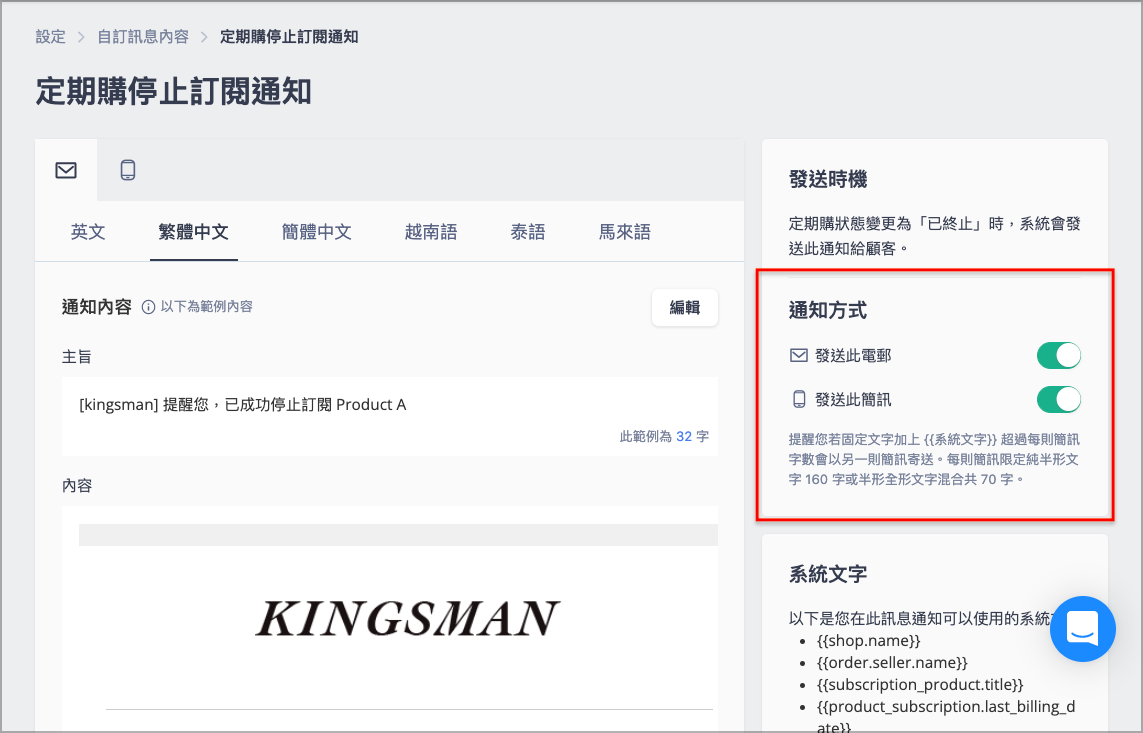Viewport: 1143px width, 733px height.
Task: Open the live chat support bubble
Action: pyautogui.click(x=1082, y=628)
